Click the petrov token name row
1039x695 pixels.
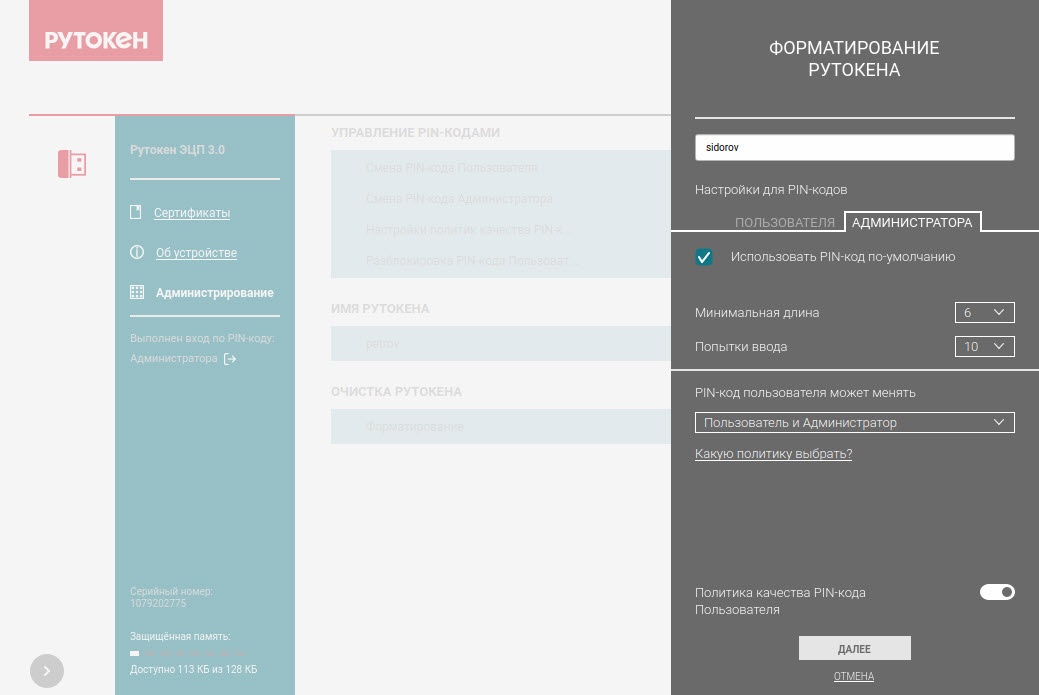tap(501, 344)
